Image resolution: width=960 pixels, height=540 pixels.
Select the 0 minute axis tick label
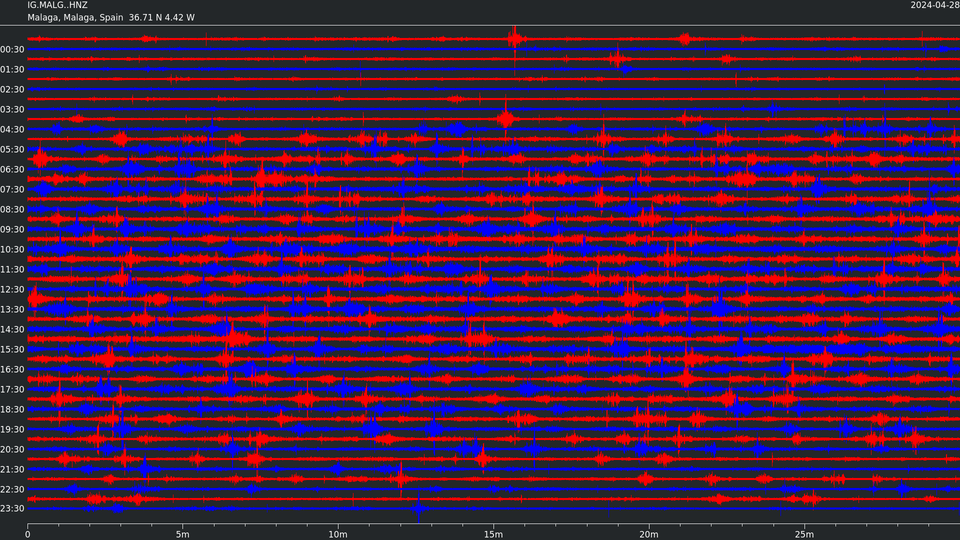click(x=28, y=534)
